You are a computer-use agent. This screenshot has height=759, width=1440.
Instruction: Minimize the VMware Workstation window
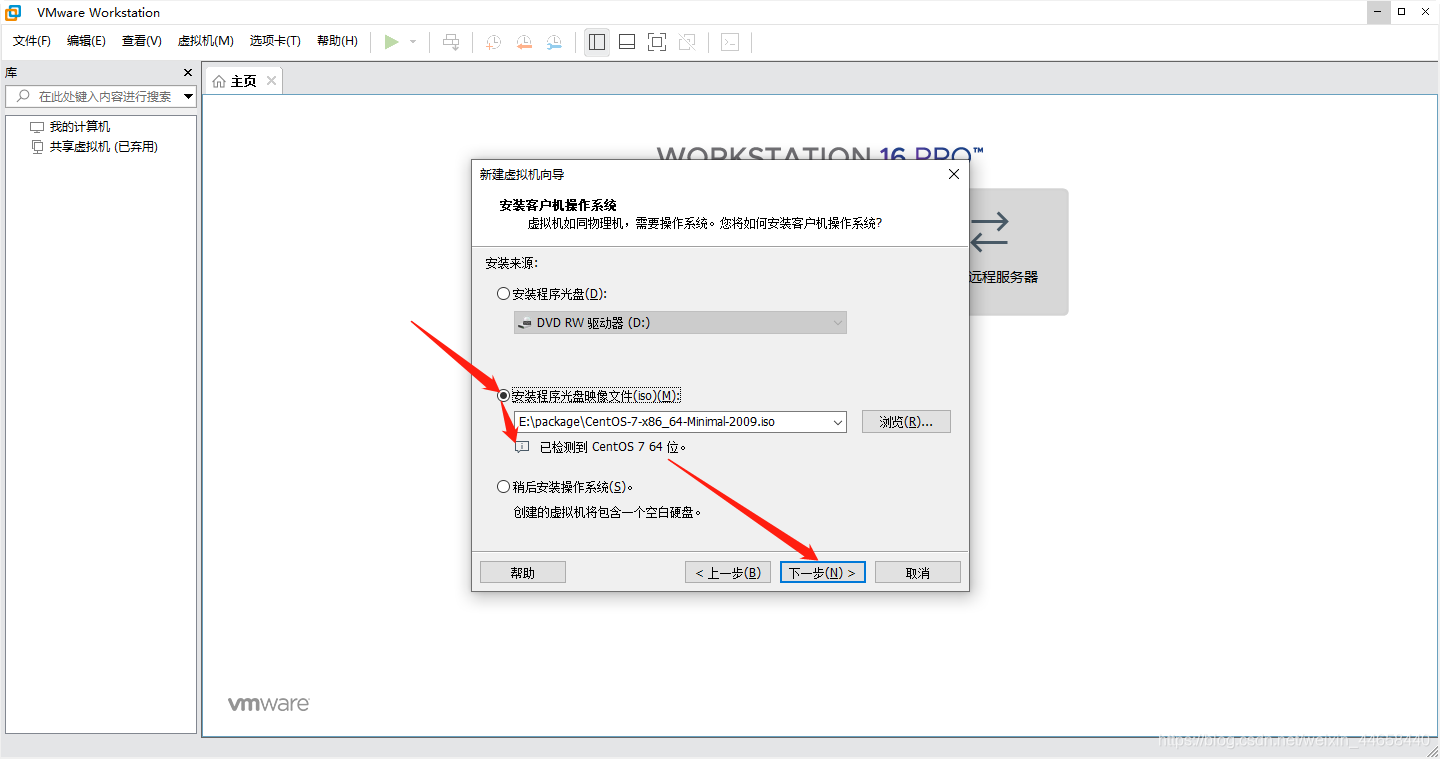(1378, 12)
